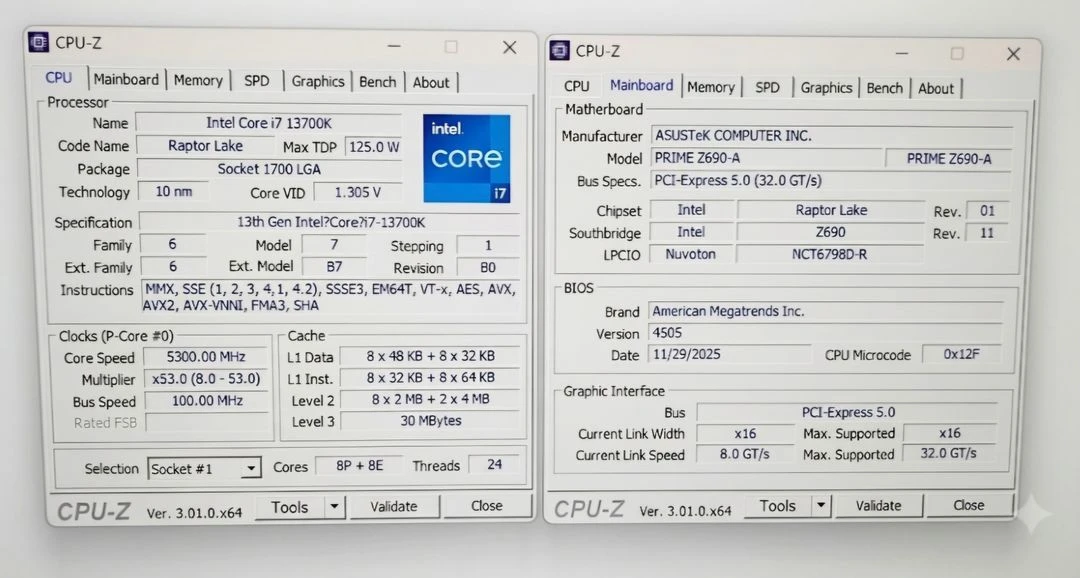Click the 13th Gen specification field

(331, 222)
